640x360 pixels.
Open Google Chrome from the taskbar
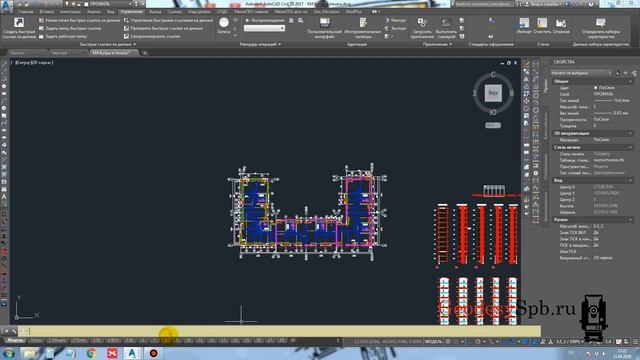click(x=91, y=353)
